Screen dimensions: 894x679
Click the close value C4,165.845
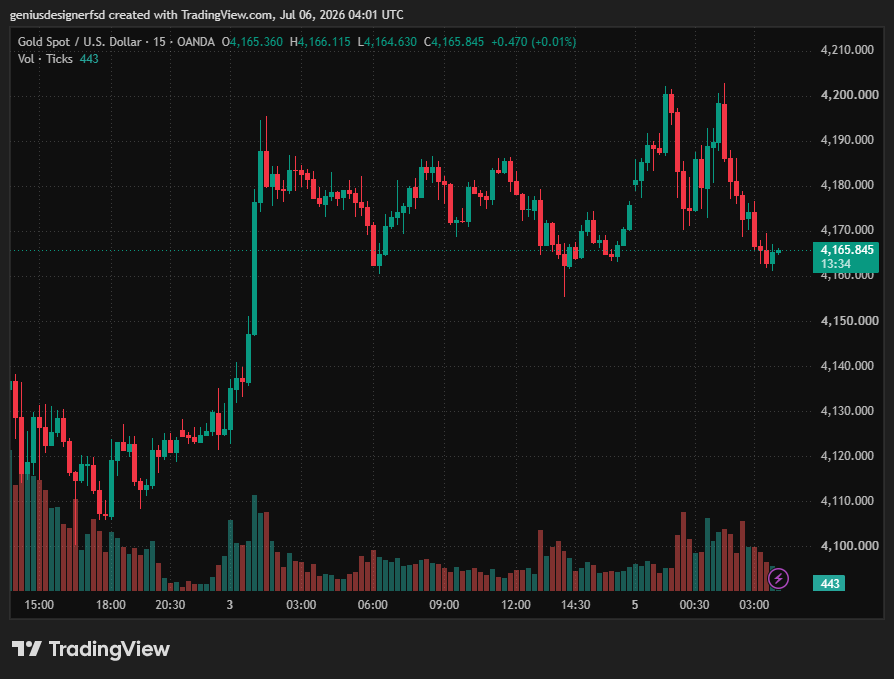click(x=454, y=42)
